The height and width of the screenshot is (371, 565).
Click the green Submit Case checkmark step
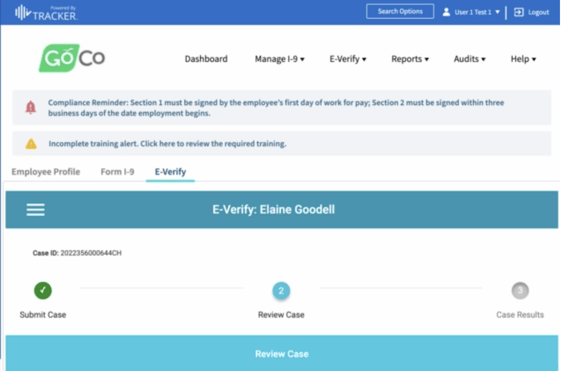[43, 290]
